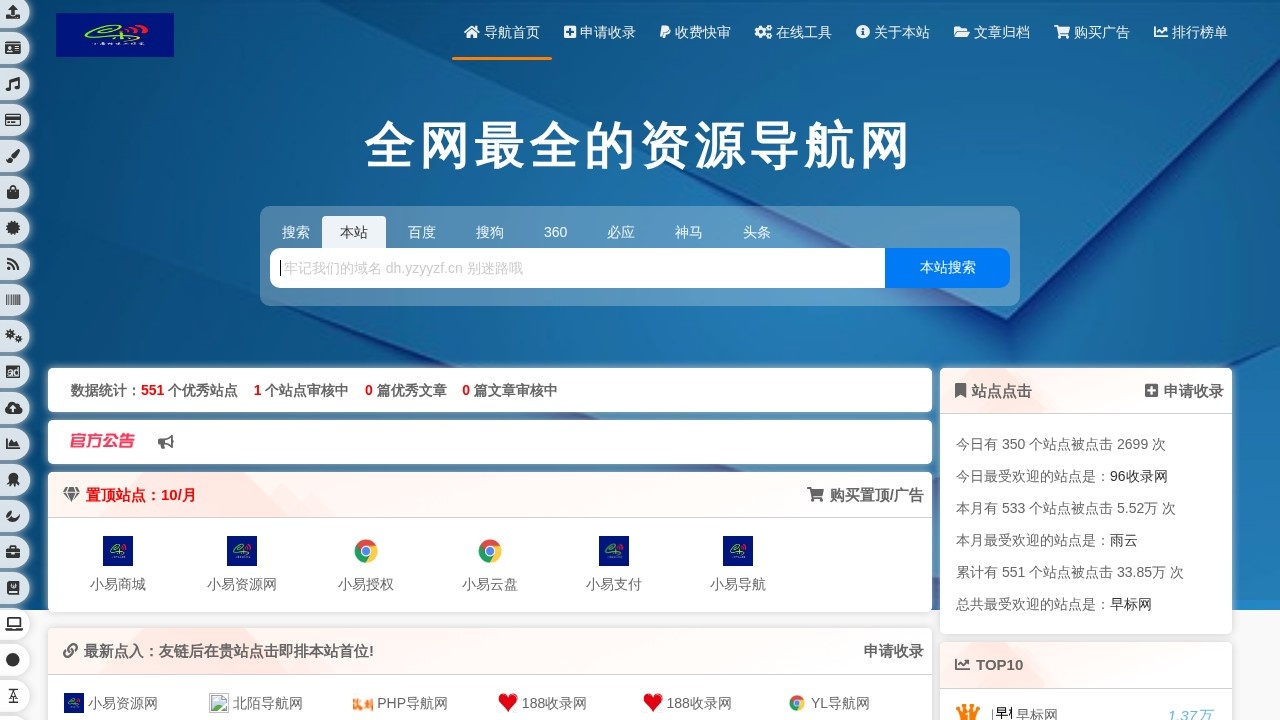Click the megaphone announcement icon

(166, 442)
